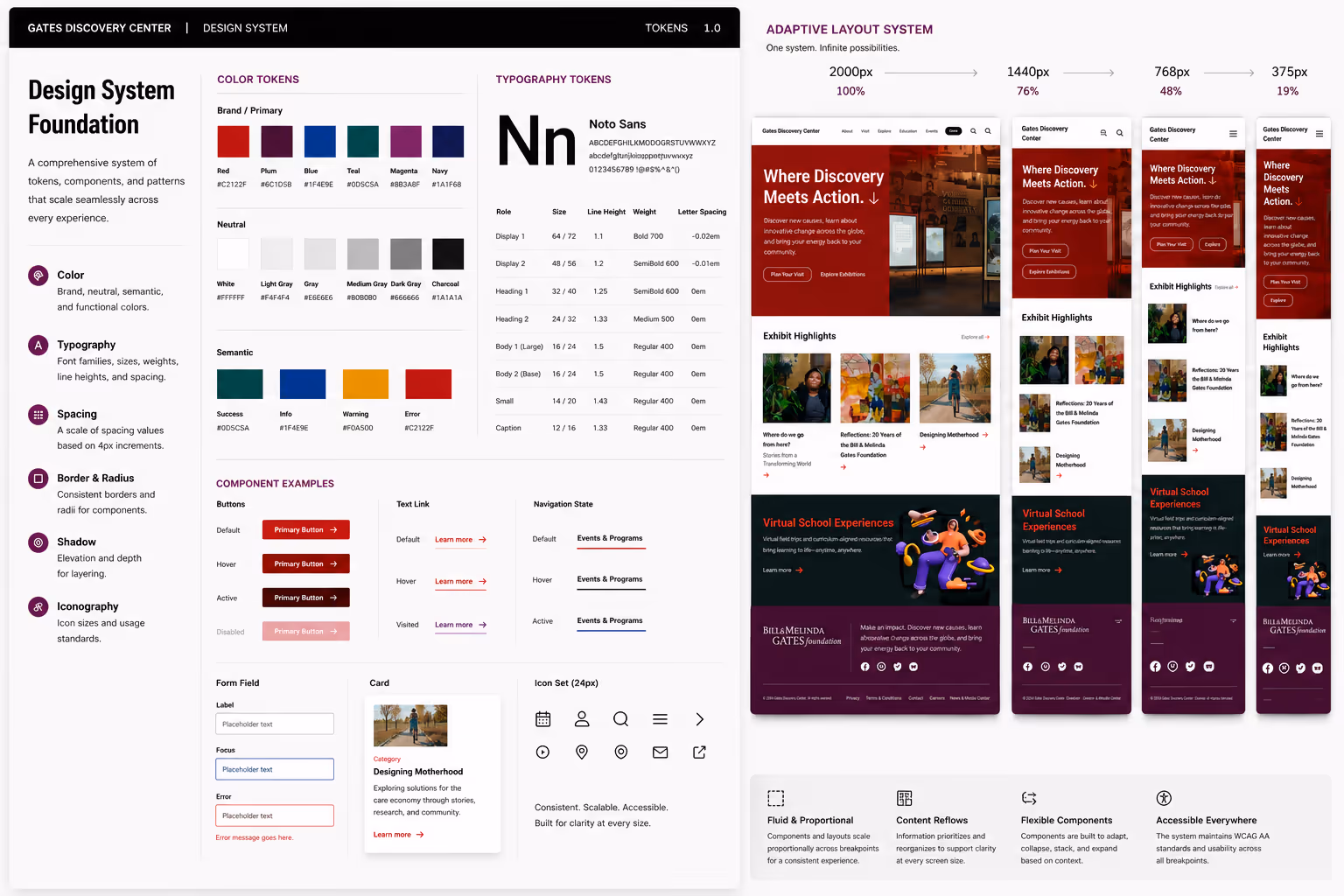Click the location pin icon in the Icon Set
The image size is (1344, 896).
(x=582, y=752)
